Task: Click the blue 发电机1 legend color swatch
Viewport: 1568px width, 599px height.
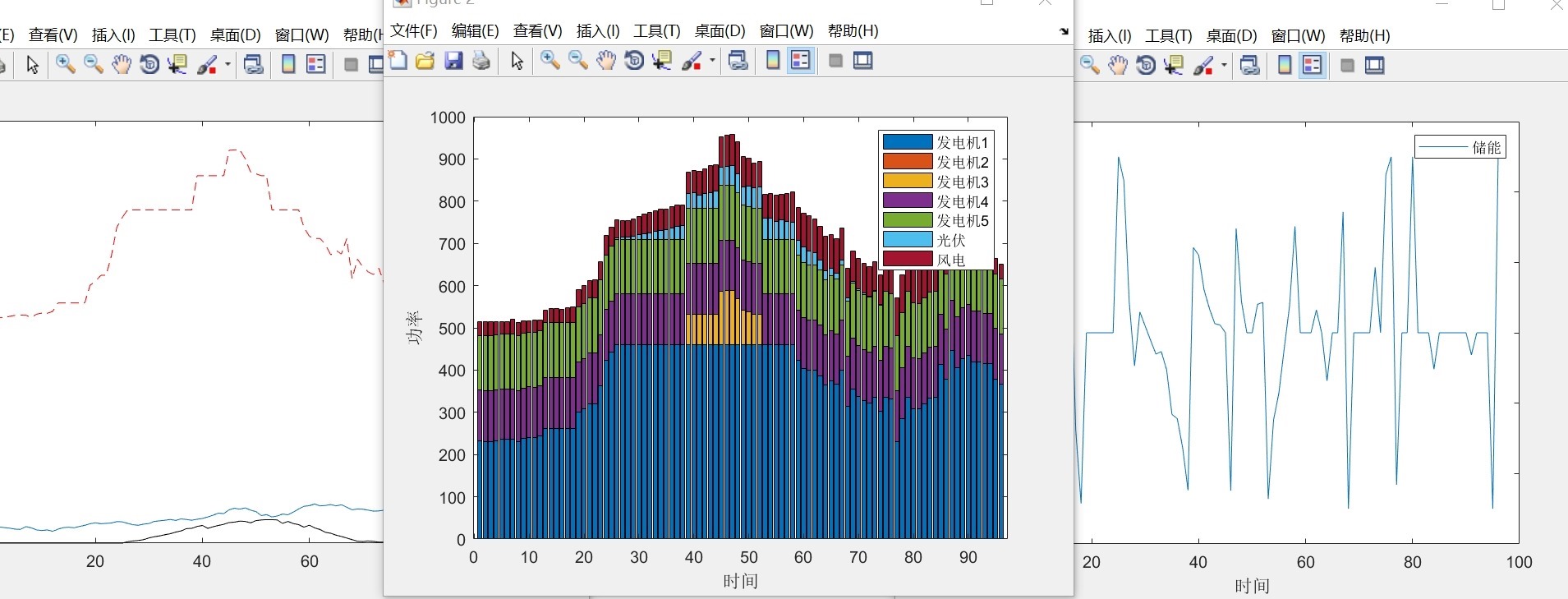Action: tap(908, 142)
